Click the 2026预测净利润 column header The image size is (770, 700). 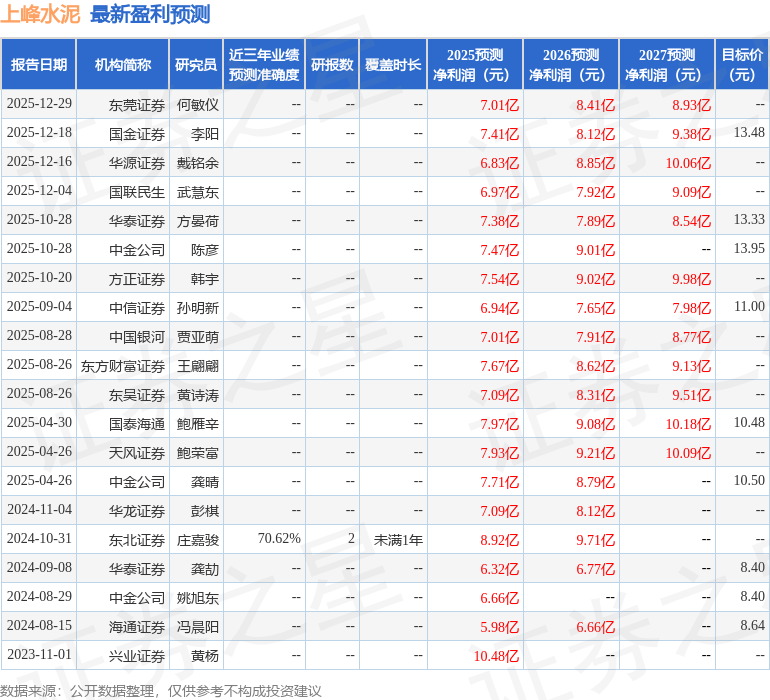571,65
